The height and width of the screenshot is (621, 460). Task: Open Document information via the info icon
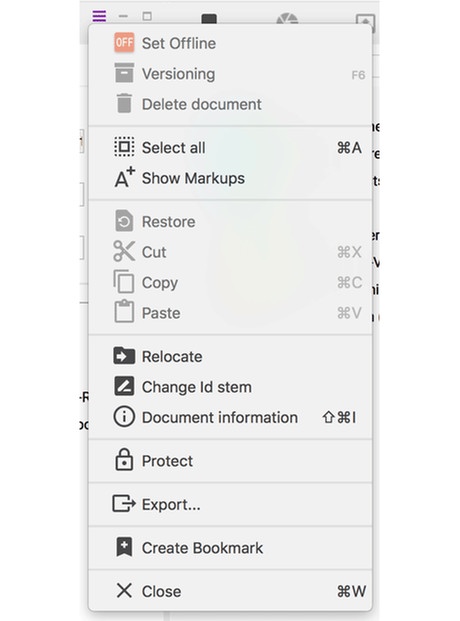click(x=124, y=417)
